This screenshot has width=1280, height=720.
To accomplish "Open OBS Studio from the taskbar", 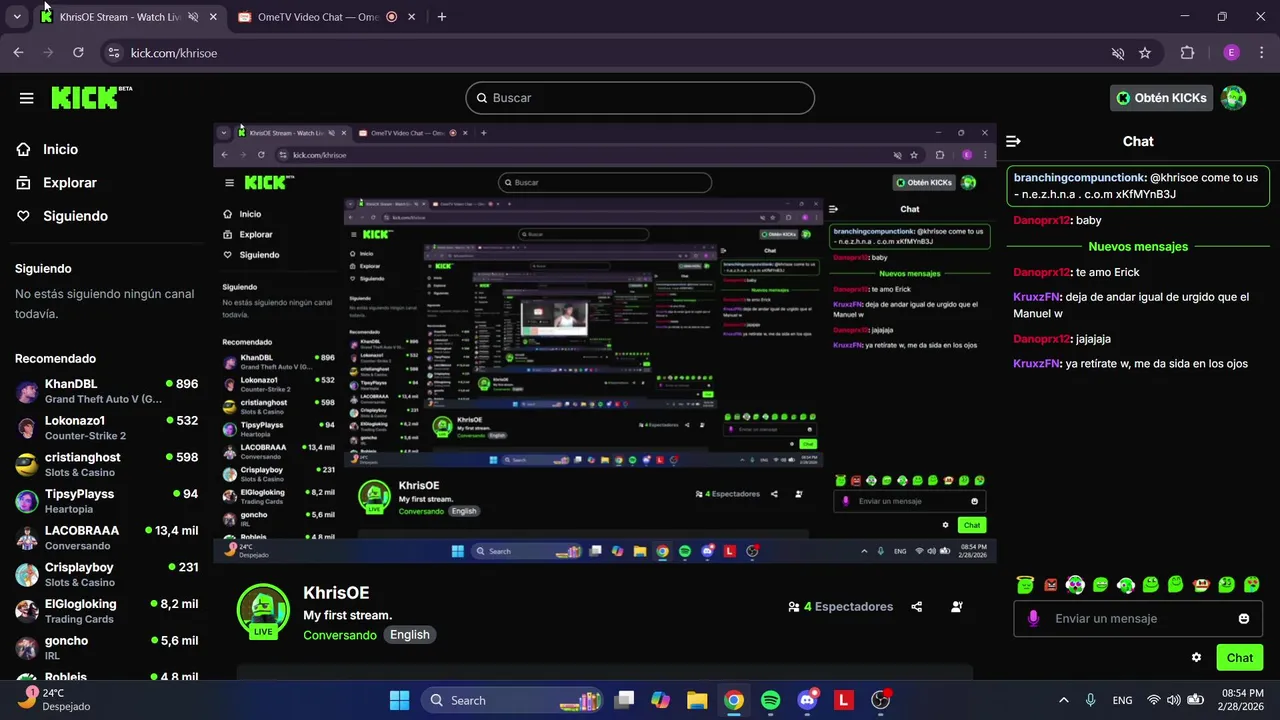I will (x=880, y=700).
